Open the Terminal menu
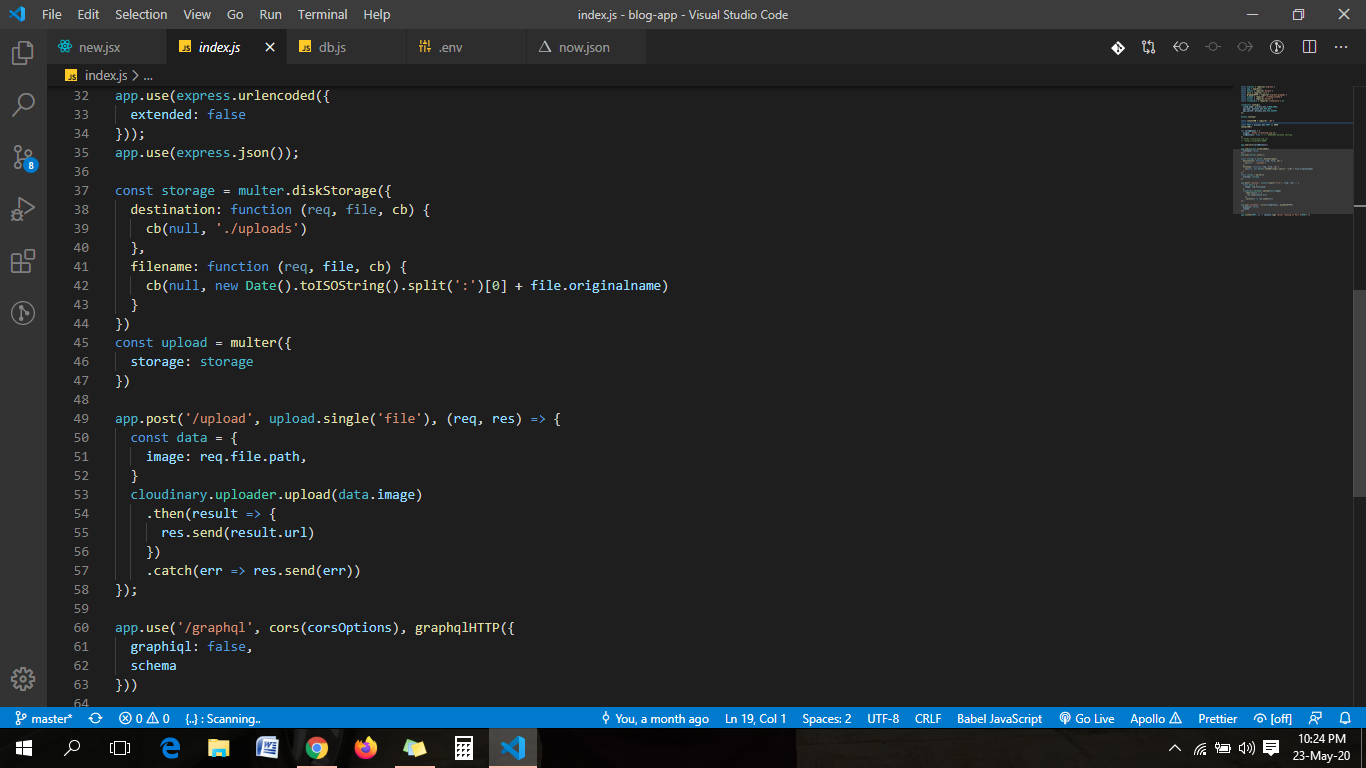Image resolution: width=1366 pixels, height=768 pixels. tap(323, 15)
